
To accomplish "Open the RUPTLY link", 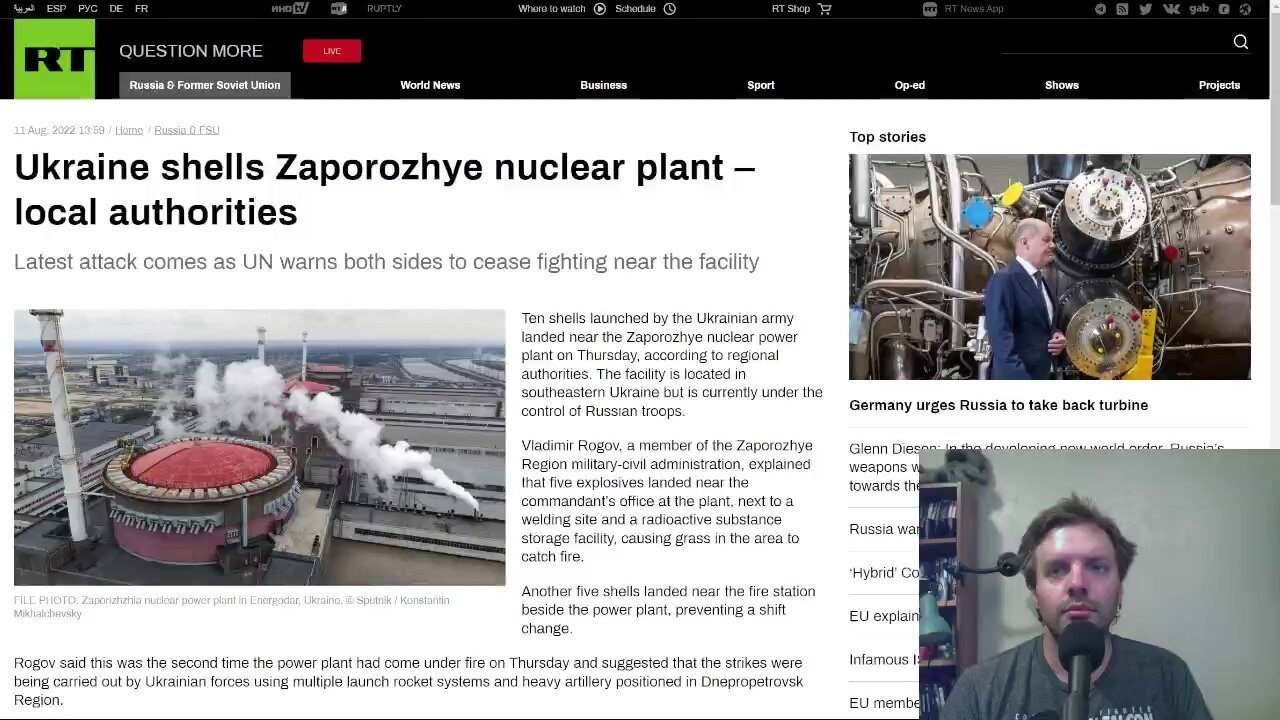I will click(x=384, y=9).
